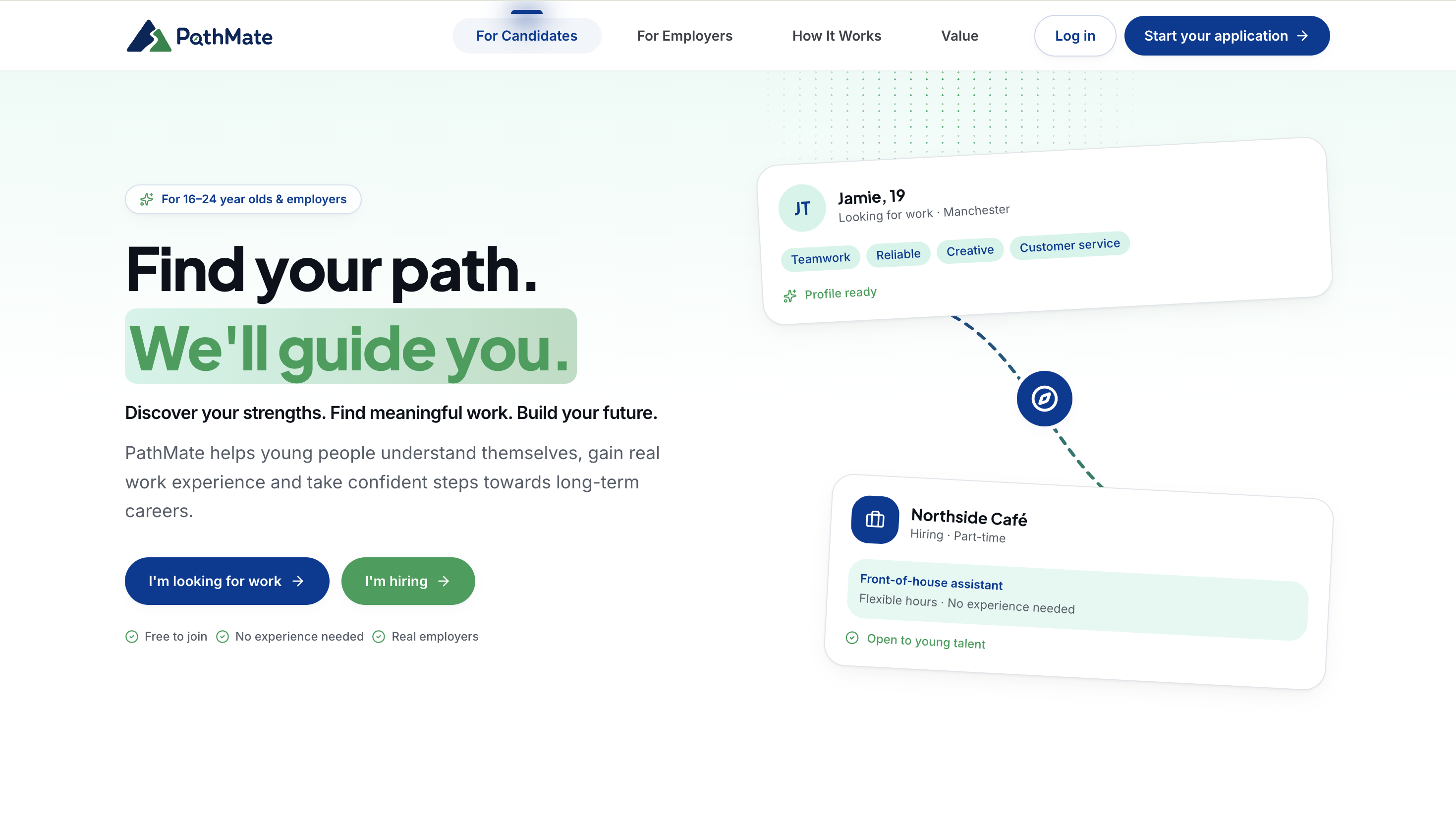
Task: Click arrow icon in I'm looking for work
Action: (297, 581)
